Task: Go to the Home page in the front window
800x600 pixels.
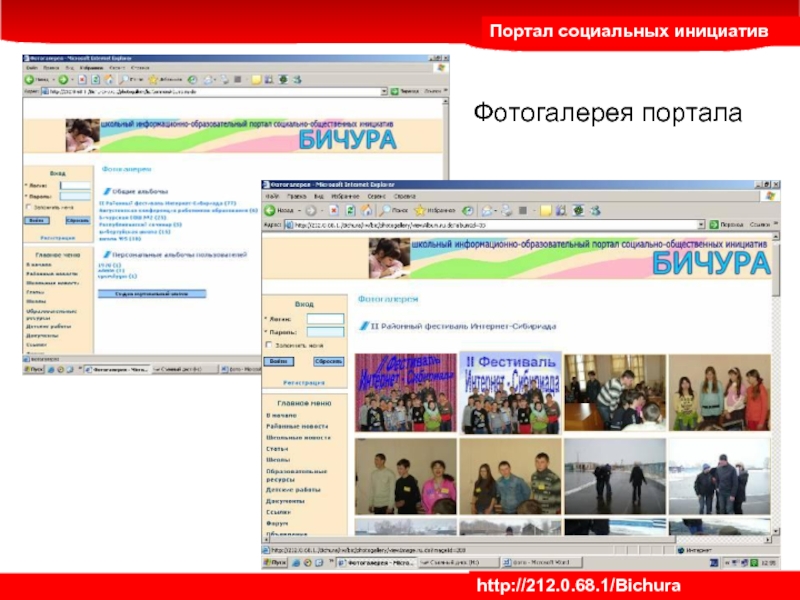Action: pos(366,210)
